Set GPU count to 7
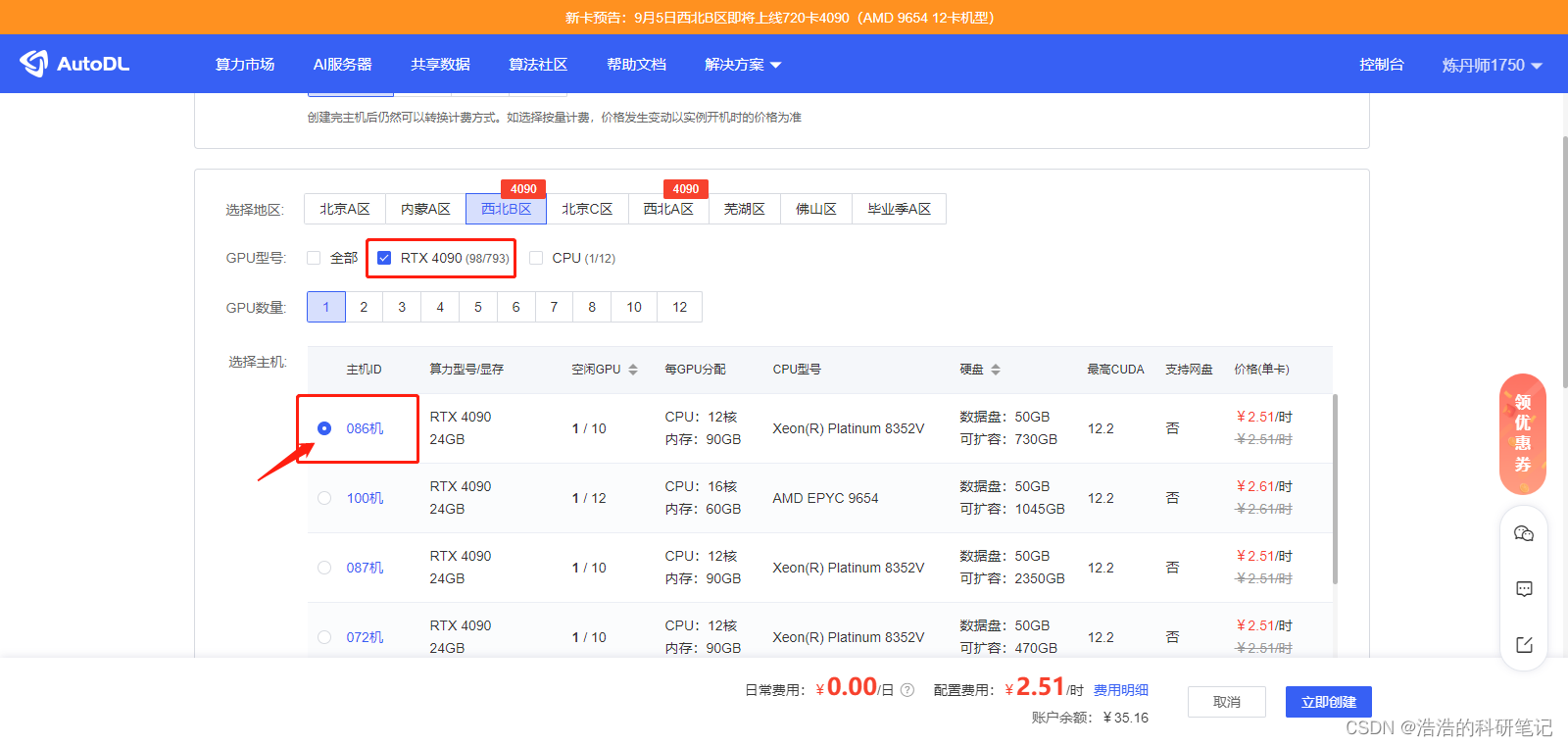1568x746 pixels. (554, 307)
